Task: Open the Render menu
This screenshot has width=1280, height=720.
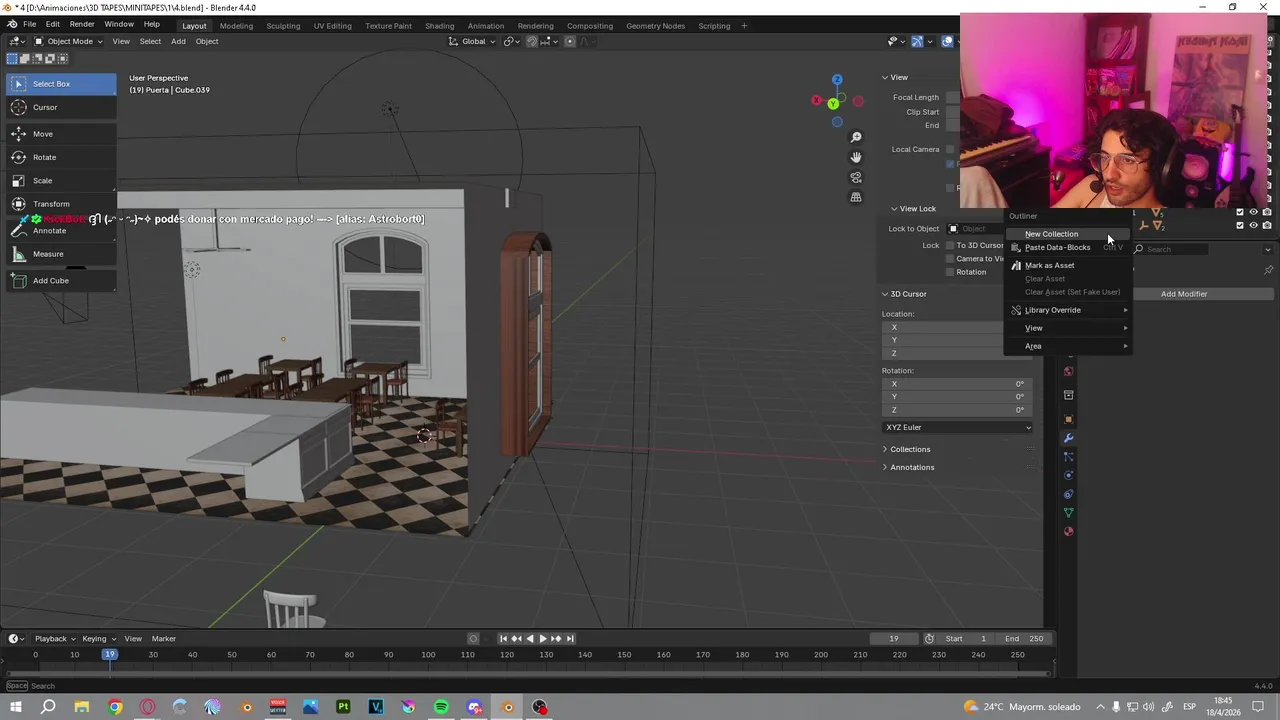Action: pyautogui.click(x=82, y=24)
